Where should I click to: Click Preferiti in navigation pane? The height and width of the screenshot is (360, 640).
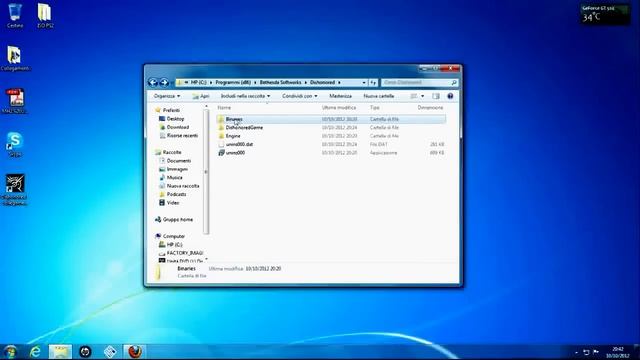(171, 110)
